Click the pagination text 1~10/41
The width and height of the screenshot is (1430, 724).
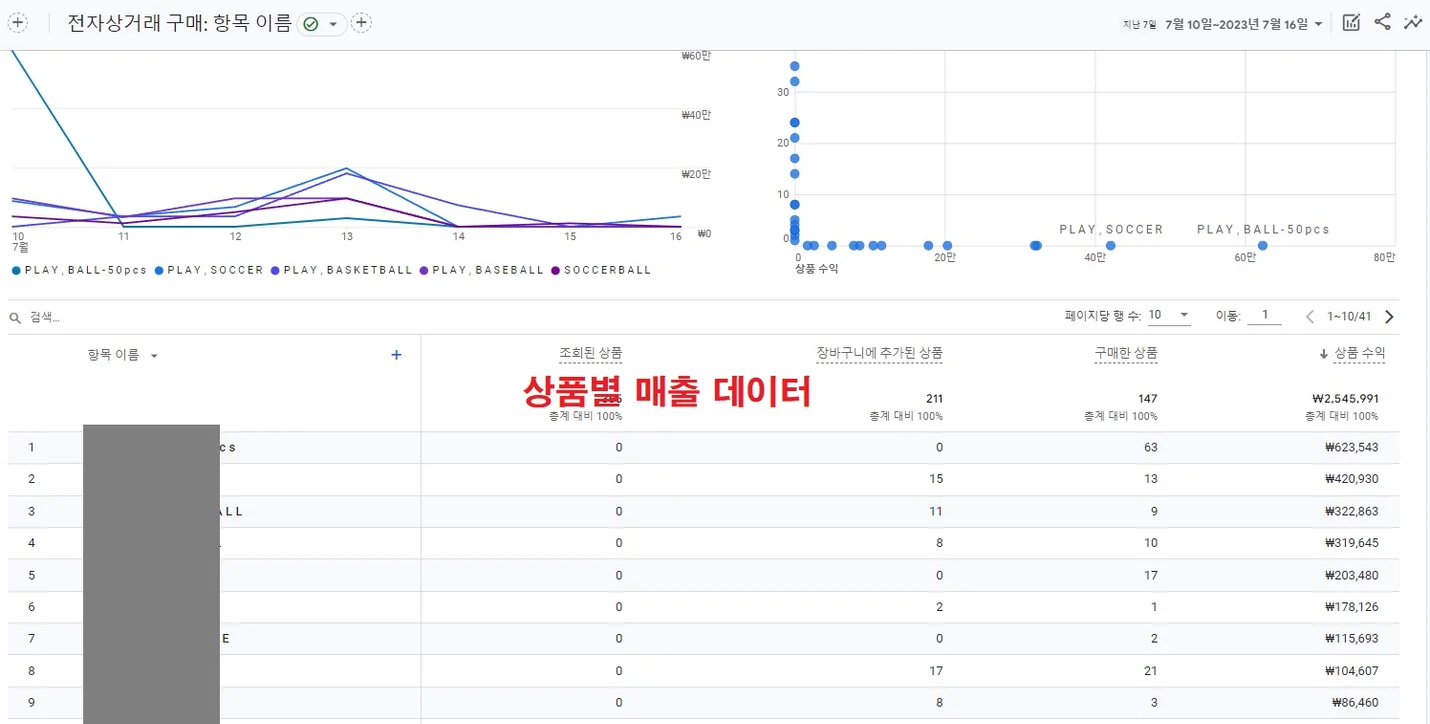pyautogui.click(x=1349, y=317)
